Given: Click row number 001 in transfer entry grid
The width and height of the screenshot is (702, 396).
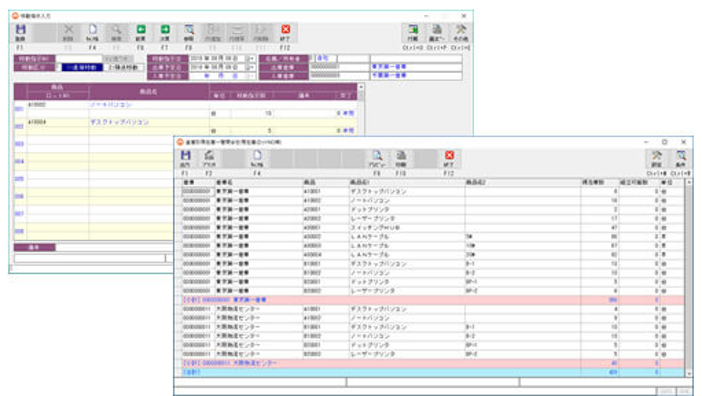Looking at the screenshot, I should (x=19, y=109).
